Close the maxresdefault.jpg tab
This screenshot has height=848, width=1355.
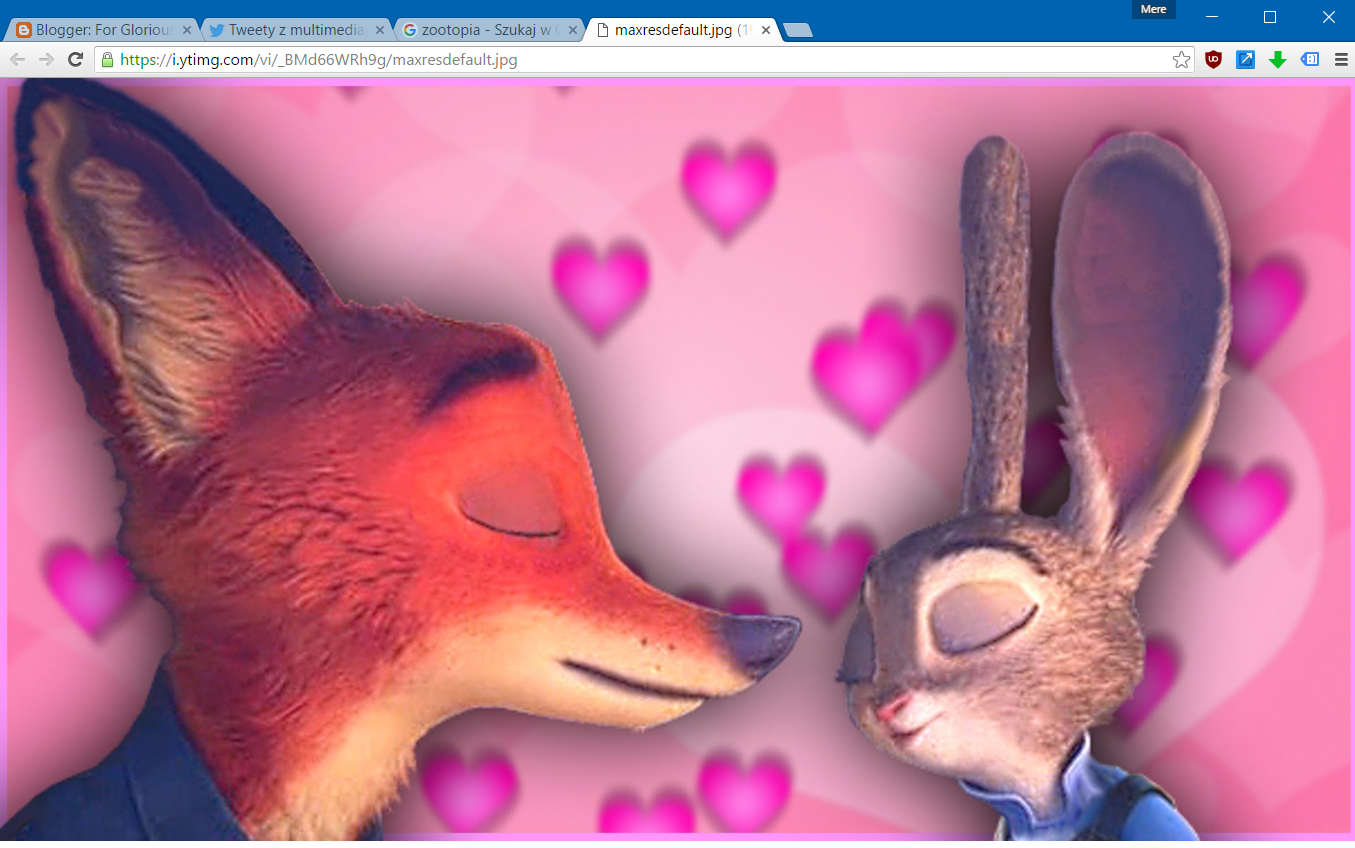pos(766,30)
